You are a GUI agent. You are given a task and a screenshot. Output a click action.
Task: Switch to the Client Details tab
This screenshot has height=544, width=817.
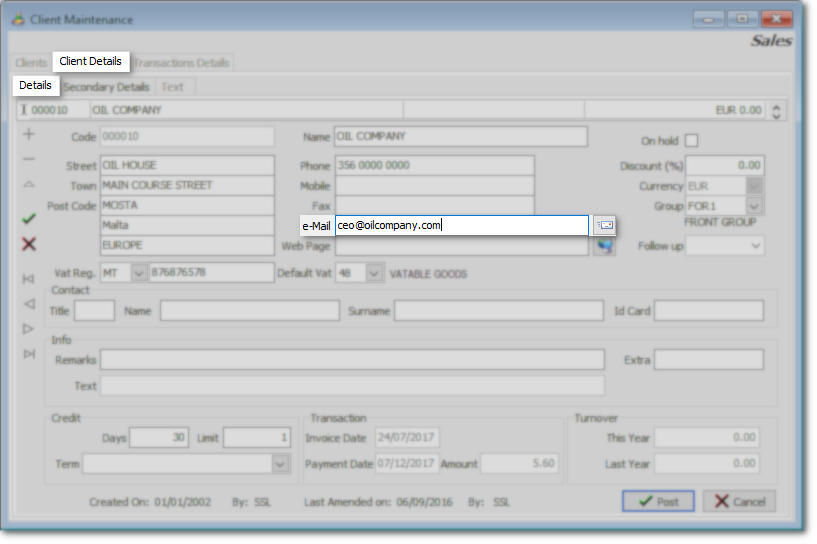pos(90,62)
